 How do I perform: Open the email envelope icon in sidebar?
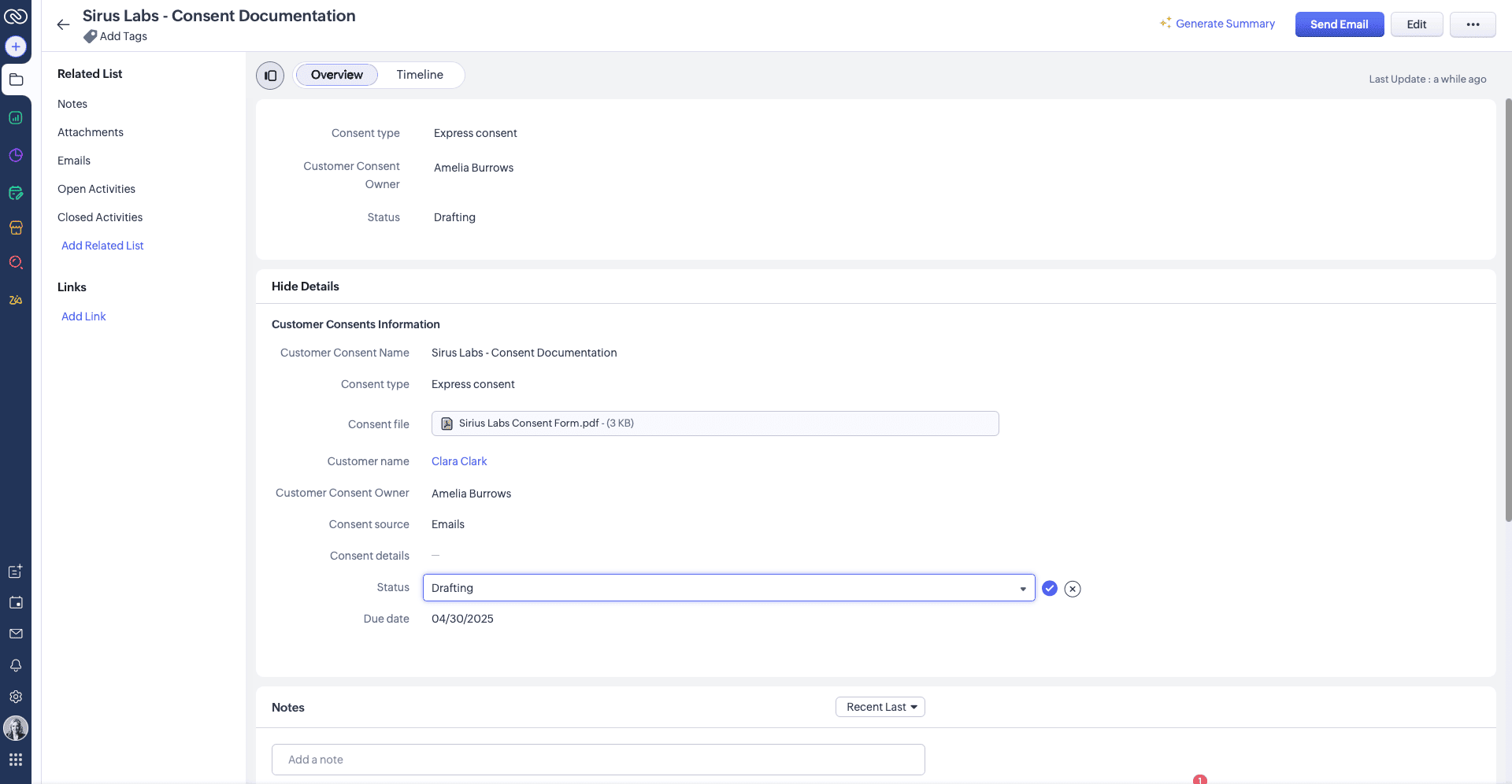16,634
